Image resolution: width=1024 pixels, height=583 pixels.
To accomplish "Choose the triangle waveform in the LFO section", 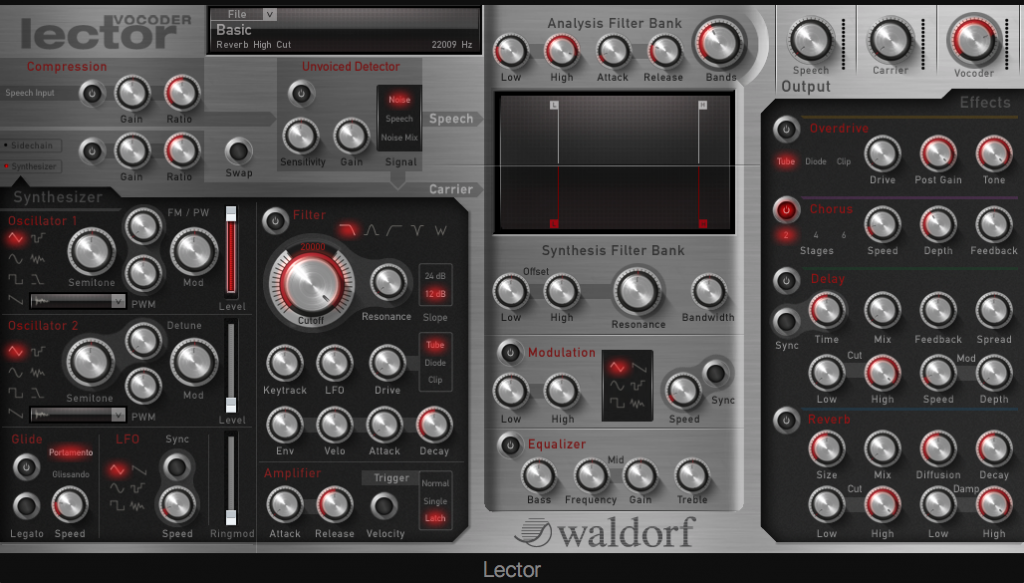I will [x=118, y=468].
